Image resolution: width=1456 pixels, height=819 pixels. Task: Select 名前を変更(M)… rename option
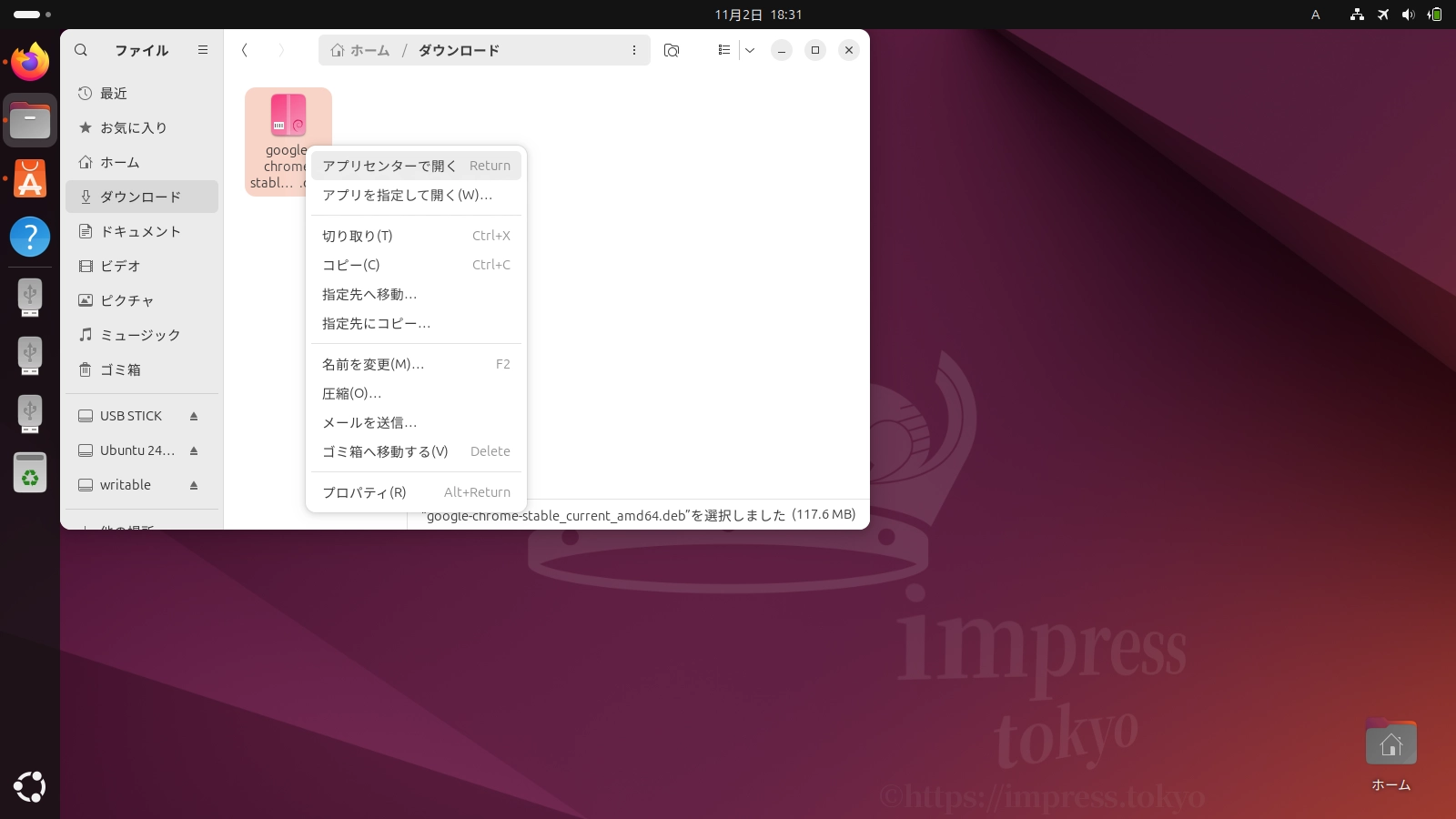[416, 364]
